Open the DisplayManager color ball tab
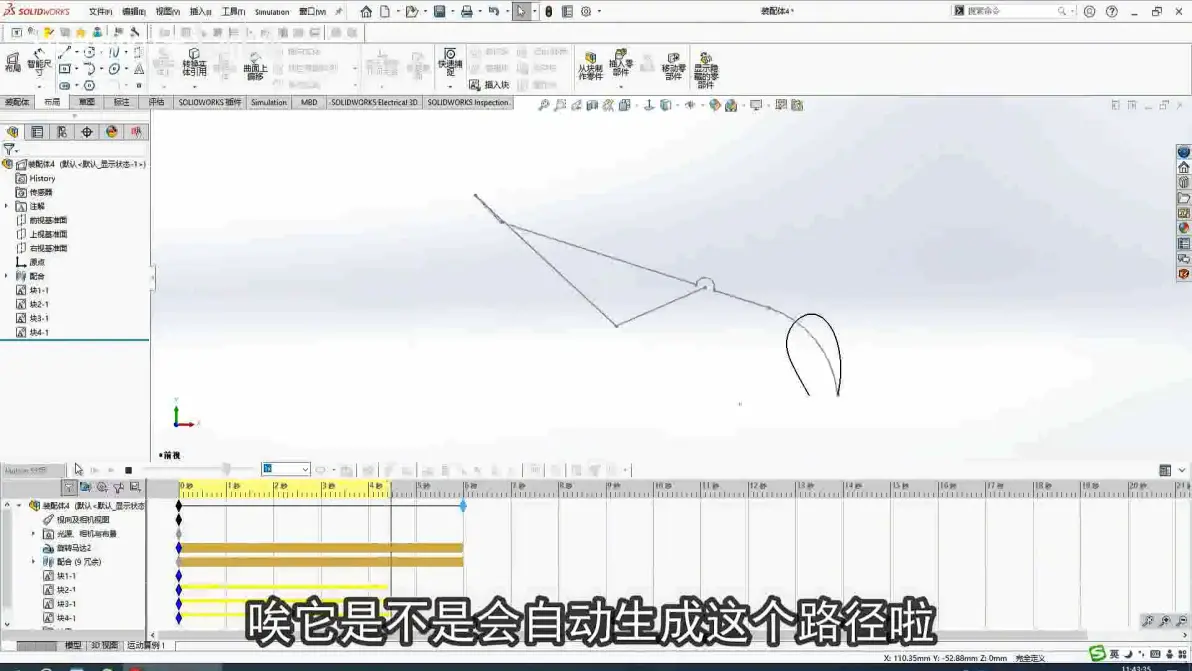Image resolution: width=1192 pixels, height=671 pixels. click(x=112, y=131)
